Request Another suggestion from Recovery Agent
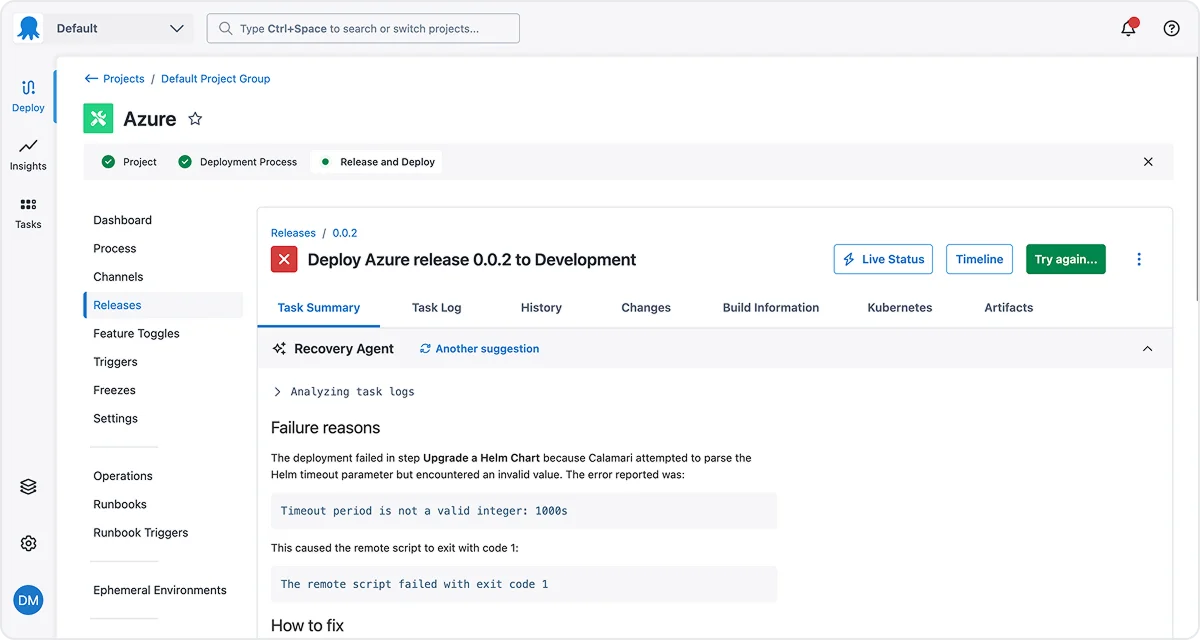The height and width of the screenshot is (640, 1200). click(x=479, y=349)
